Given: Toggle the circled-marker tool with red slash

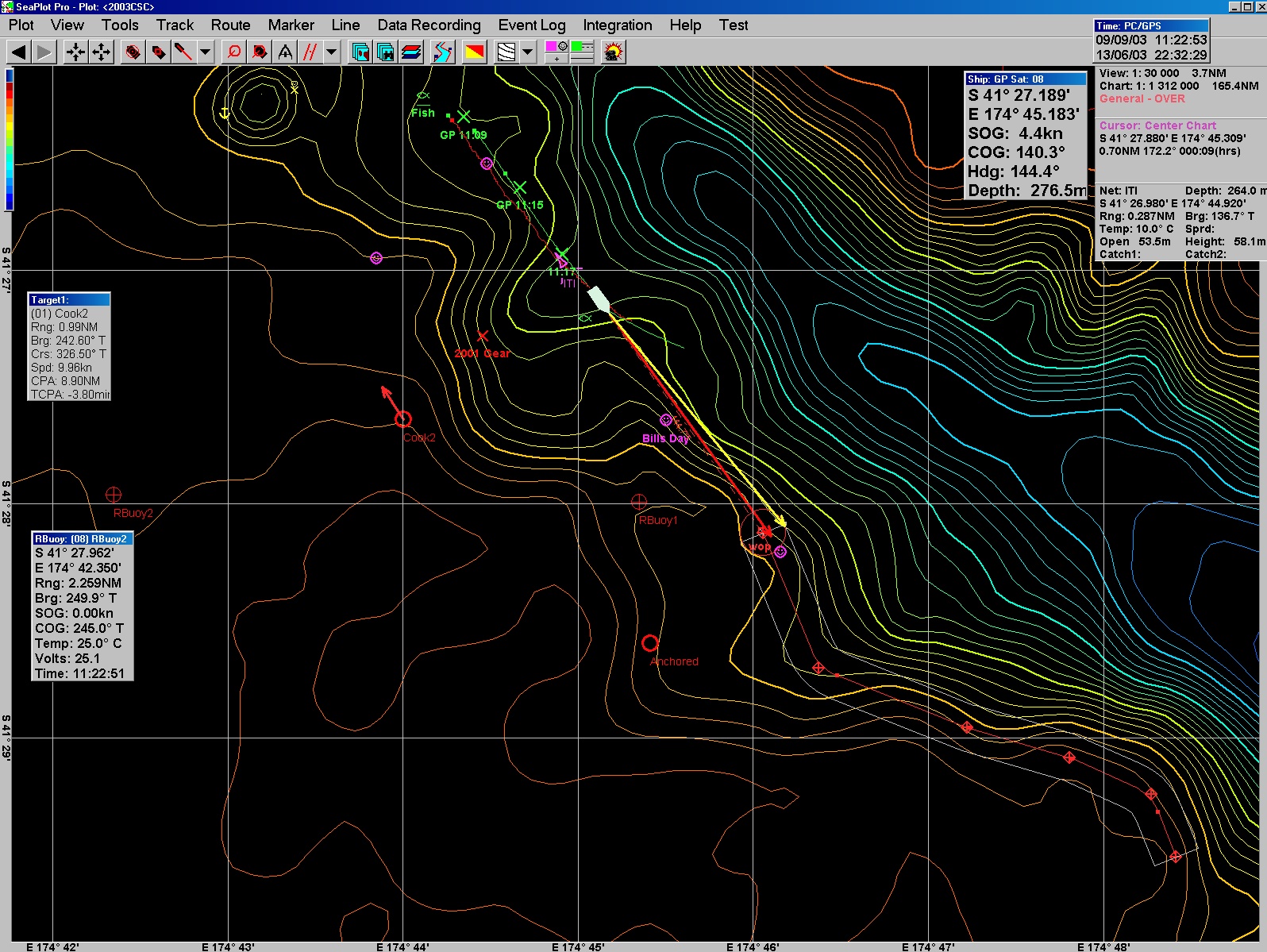Looking at the screenshot, I should pos(260,52).
